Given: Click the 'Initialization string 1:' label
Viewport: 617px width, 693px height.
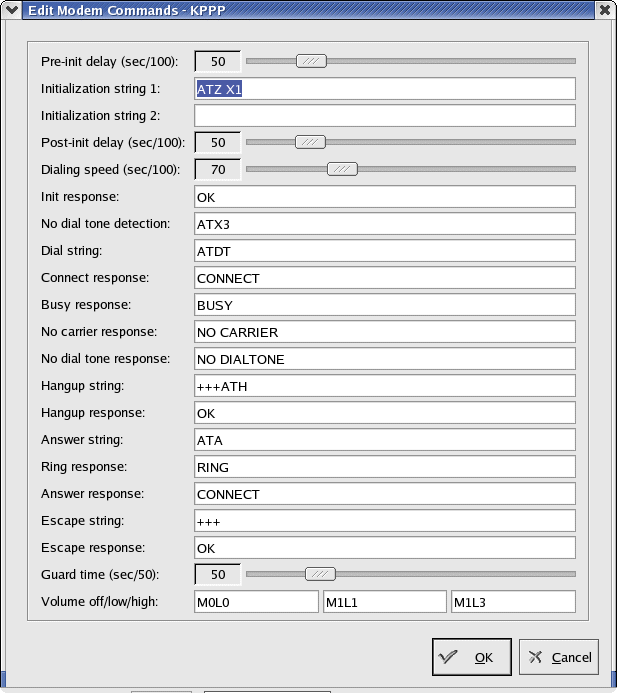Looking at the screenshot, I should (100, 89).
